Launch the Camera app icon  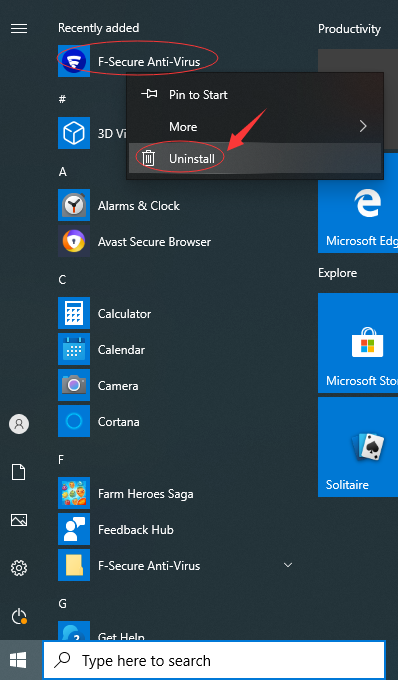point(74,385)
